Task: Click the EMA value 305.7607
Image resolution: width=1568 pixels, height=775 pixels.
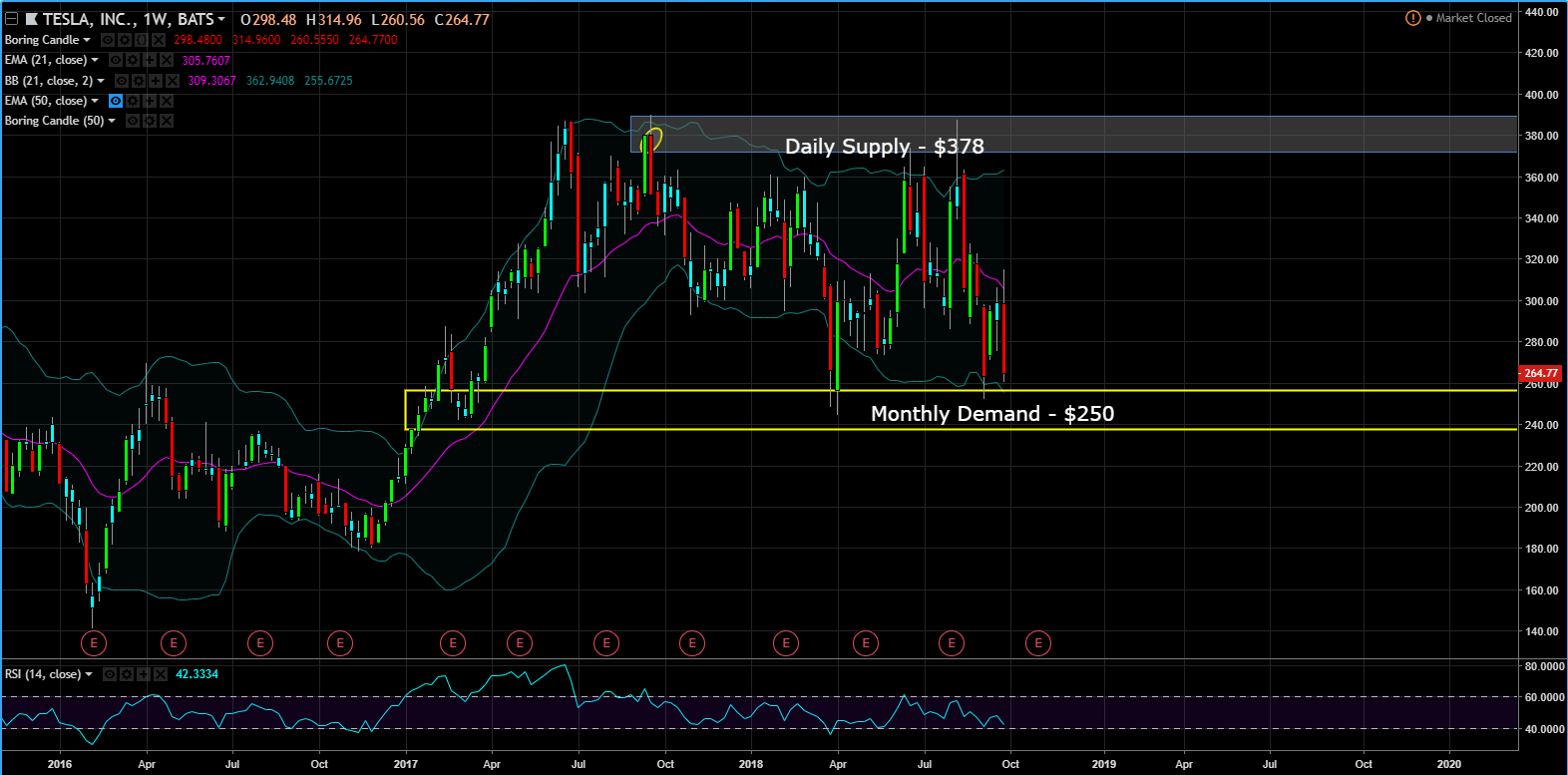Action: click(206, 61)
